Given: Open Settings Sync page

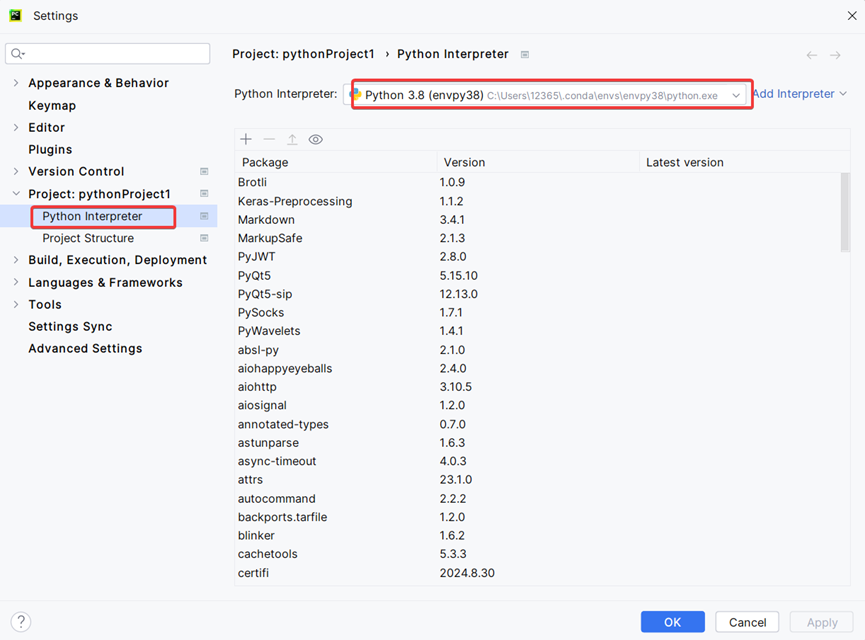Looking at the screenshot, I should (70, 327).
